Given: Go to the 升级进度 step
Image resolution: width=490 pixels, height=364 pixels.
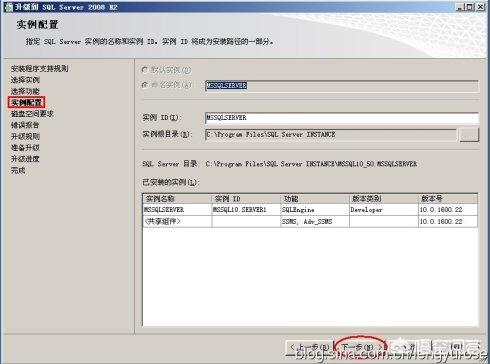Looking at the screenshot, I should coord(25,159).
